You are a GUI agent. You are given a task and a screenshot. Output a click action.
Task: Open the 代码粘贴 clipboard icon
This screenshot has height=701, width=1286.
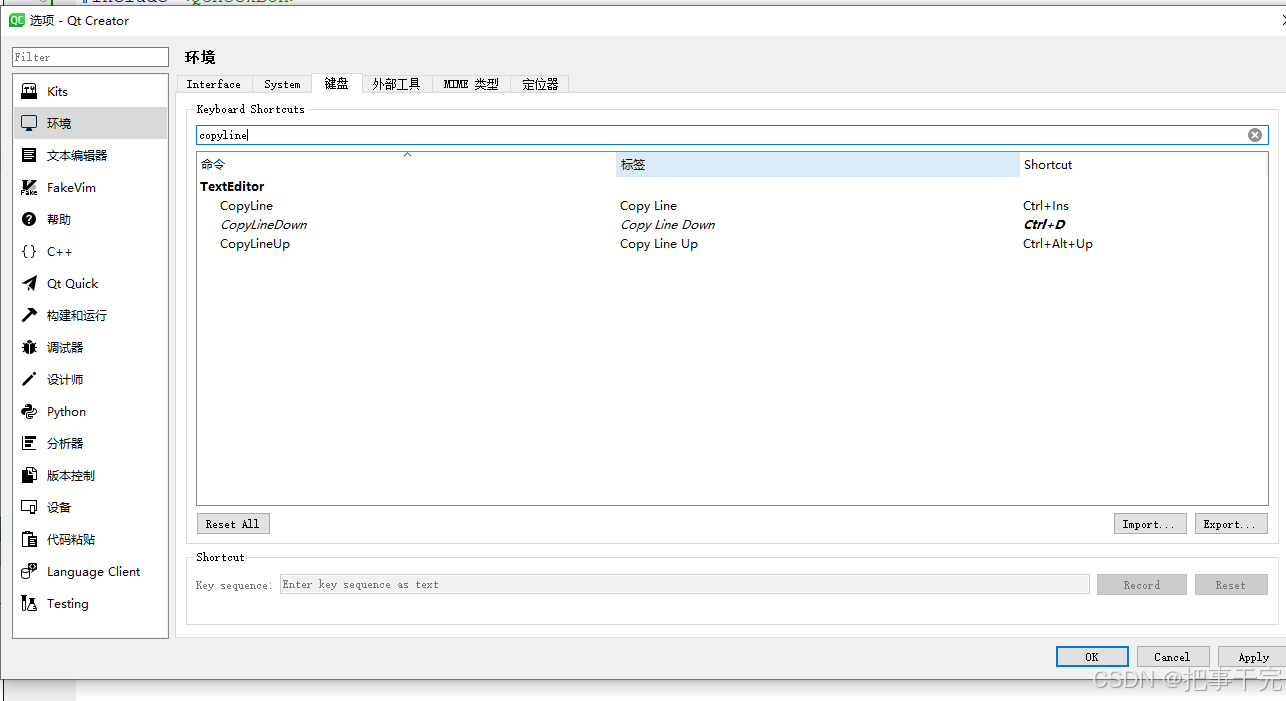(x=29, y=539)
